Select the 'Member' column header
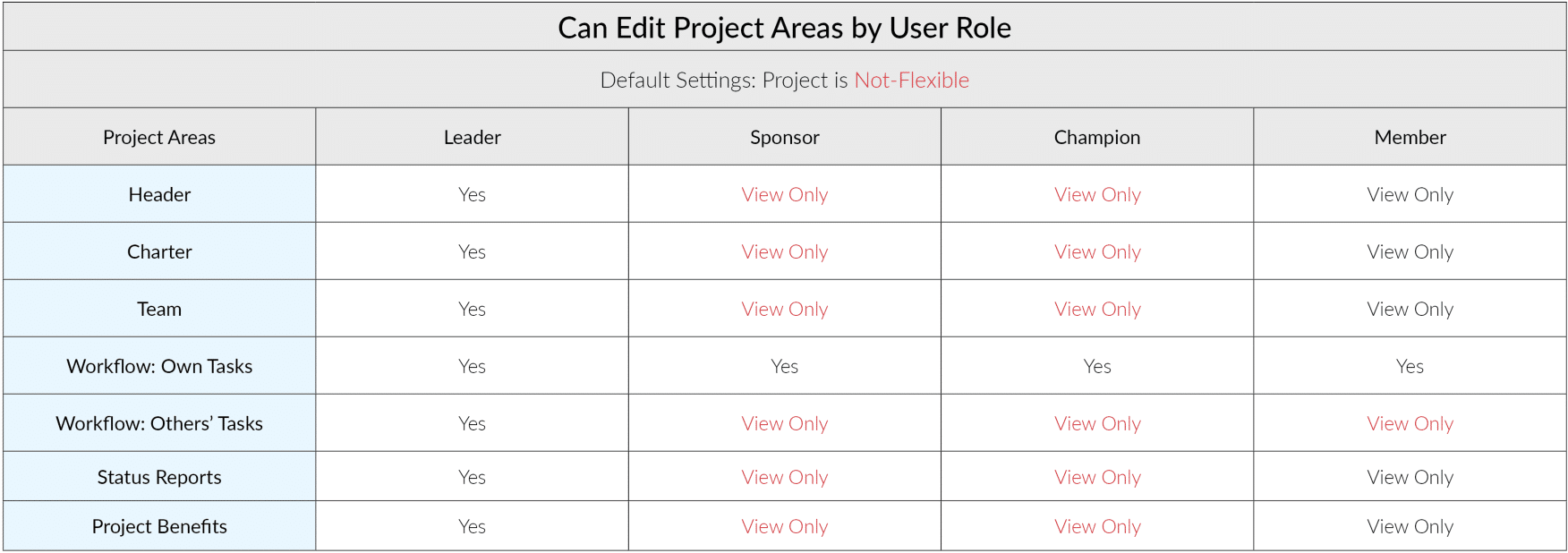Image resolution: width=1568 pixels, height=553 pixels. pyautogui.click(x=1410, y=137)
